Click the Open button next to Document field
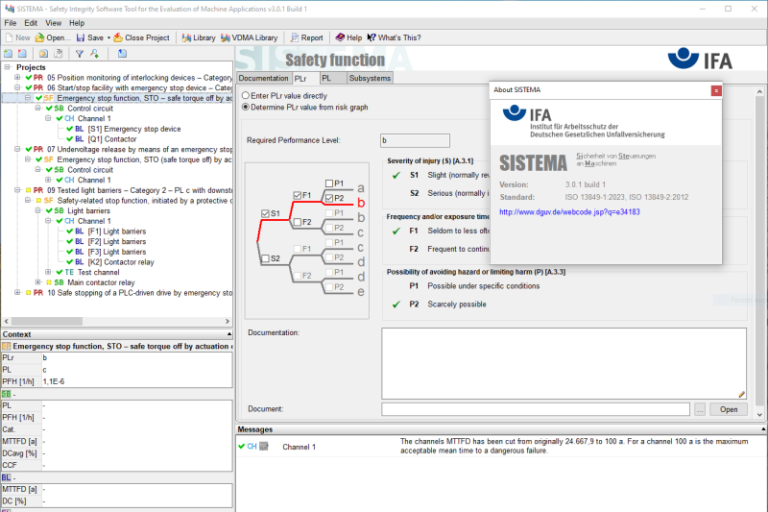This screenshot has height=512, width=768. 728,410
